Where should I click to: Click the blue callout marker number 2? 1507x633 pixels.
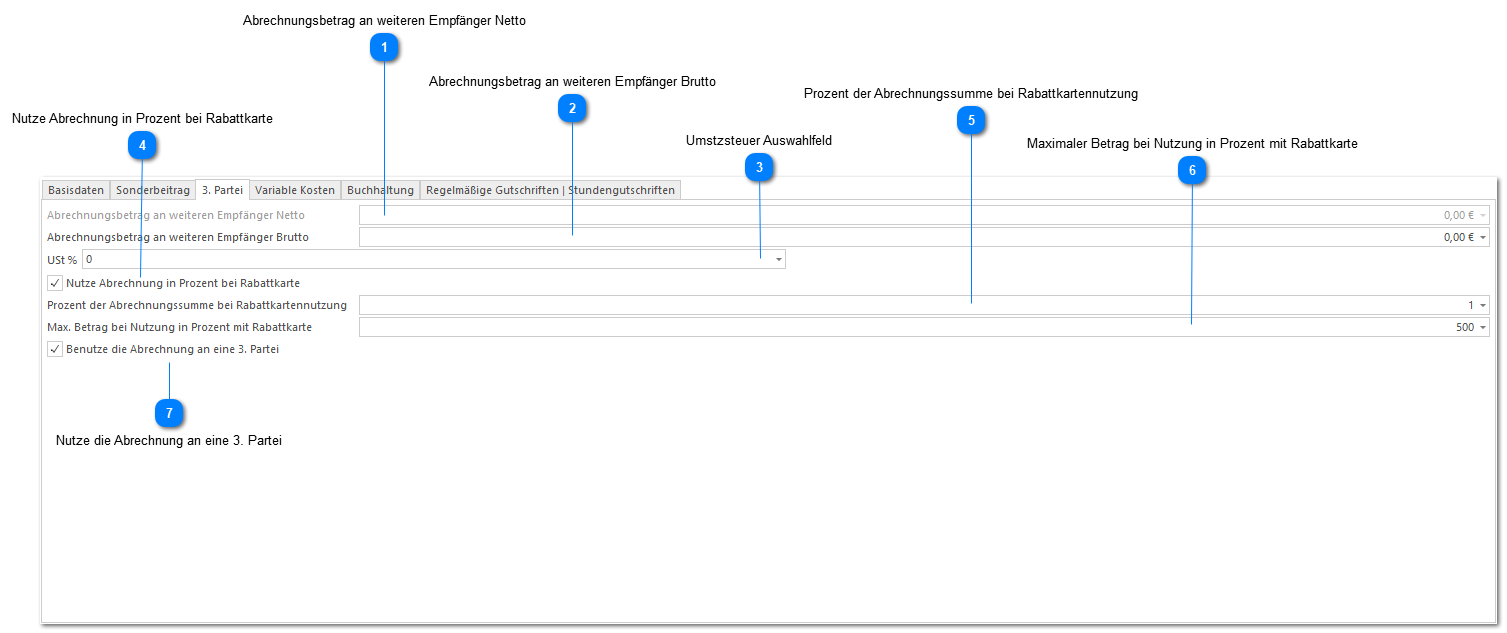(572, 108)
